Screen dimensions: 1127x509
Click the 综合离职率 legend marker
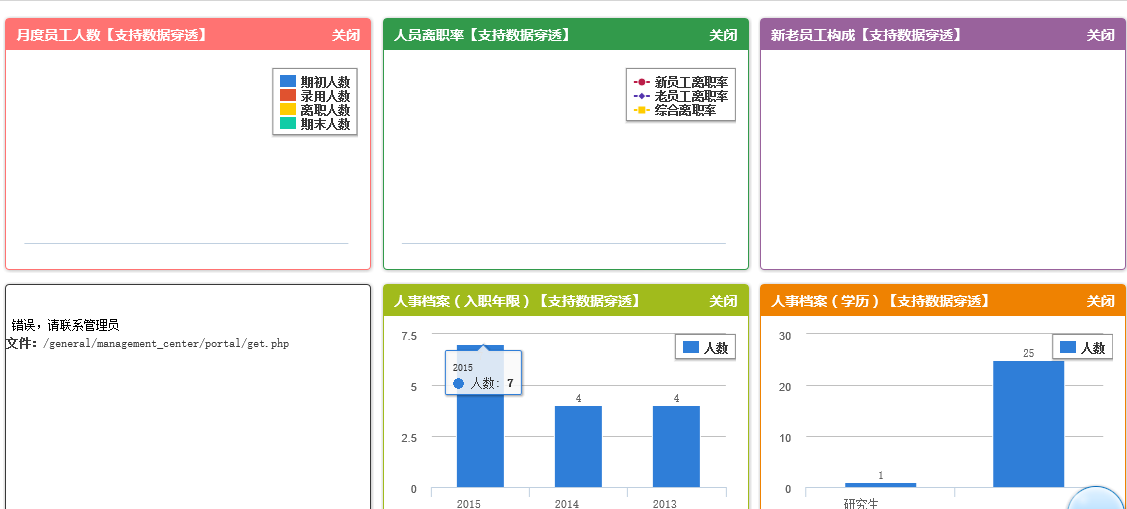(x=642, y=110)
